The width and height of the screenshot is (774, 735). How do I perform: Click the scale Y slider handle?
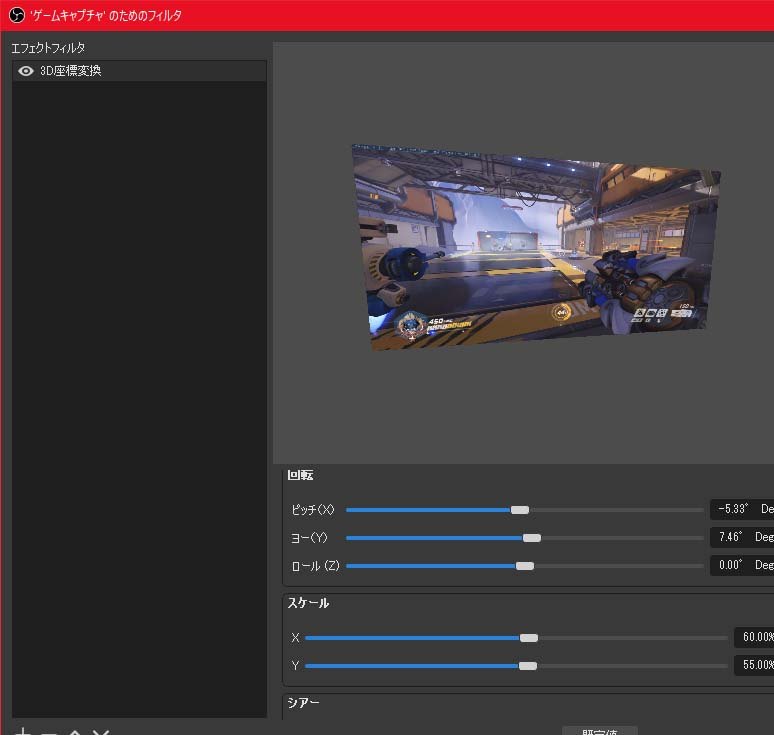[x=528, y=666]
